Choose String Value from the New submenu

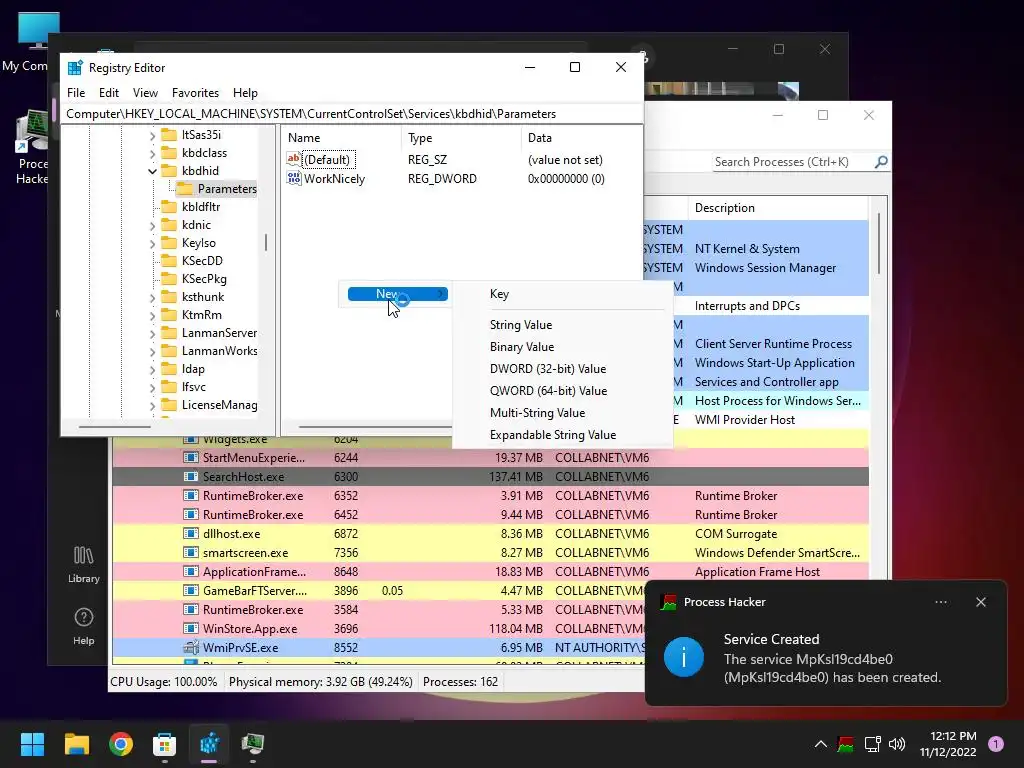tap(520, 325)
